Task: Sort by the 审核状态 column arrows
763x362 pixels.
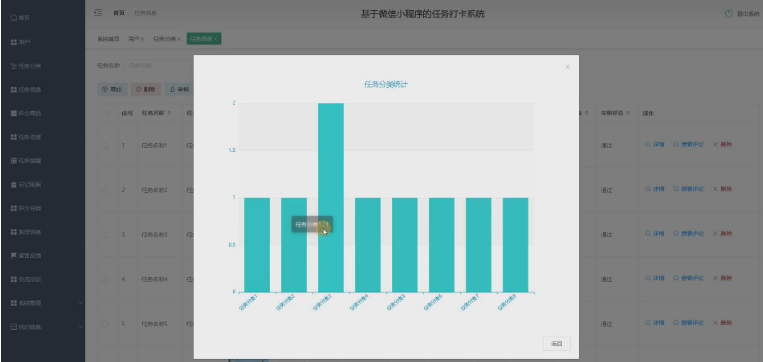Action: tap(628, 113)
